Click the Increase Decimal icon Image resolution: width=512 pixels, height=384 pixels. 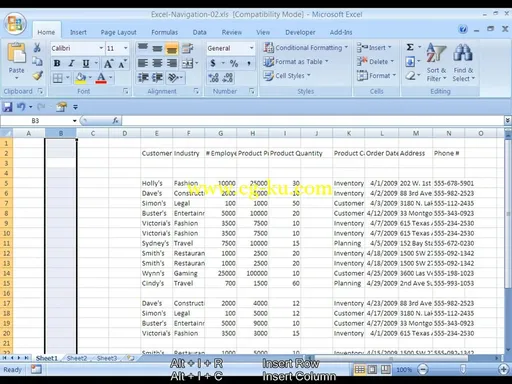tap(214, 78)
